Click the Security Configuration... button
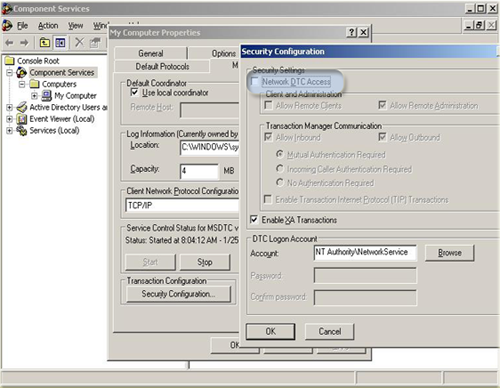Screen dimensions: 500x388 (178, 294)
